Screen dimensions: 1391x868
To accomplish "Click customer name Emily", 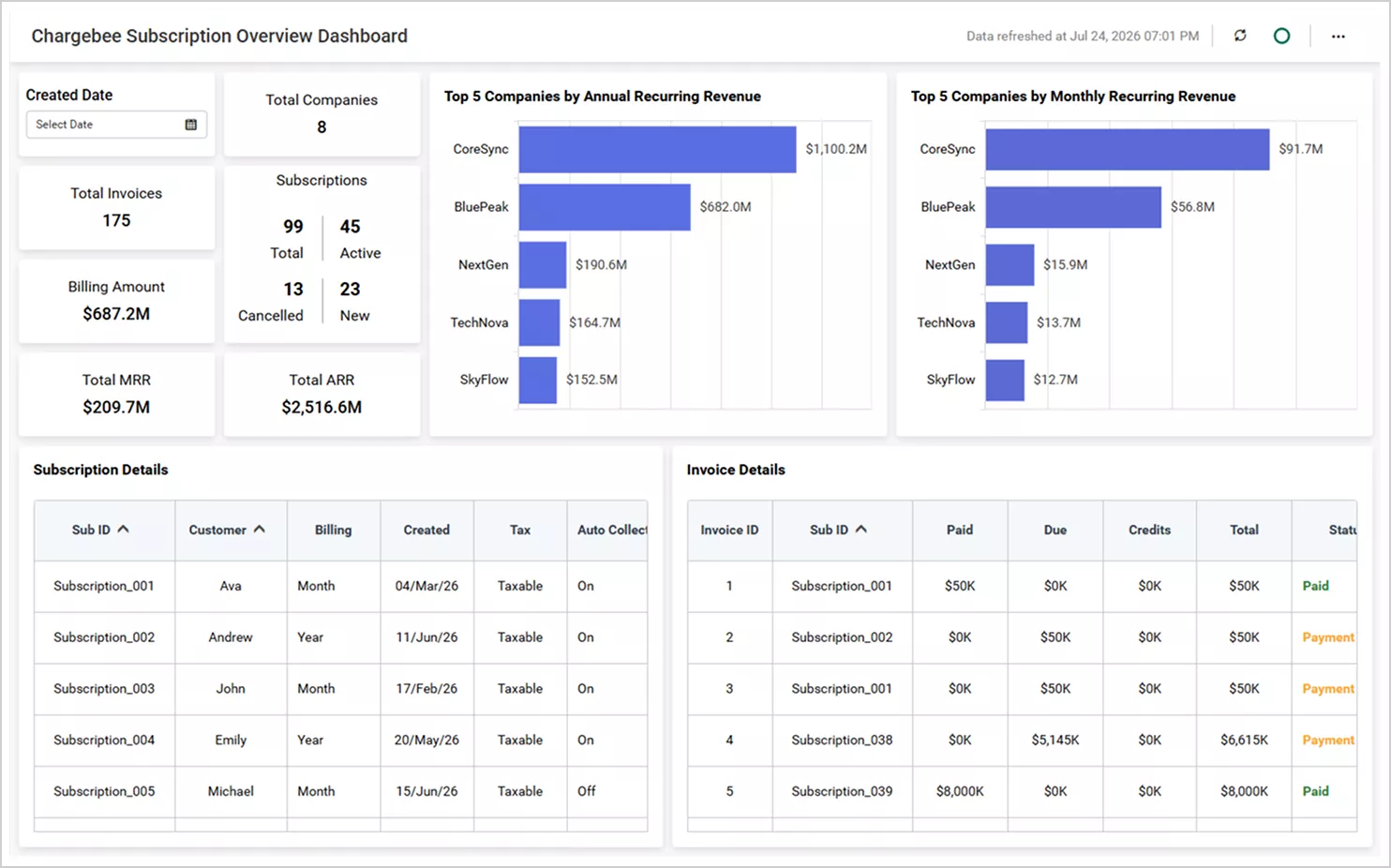I will 231,741.
